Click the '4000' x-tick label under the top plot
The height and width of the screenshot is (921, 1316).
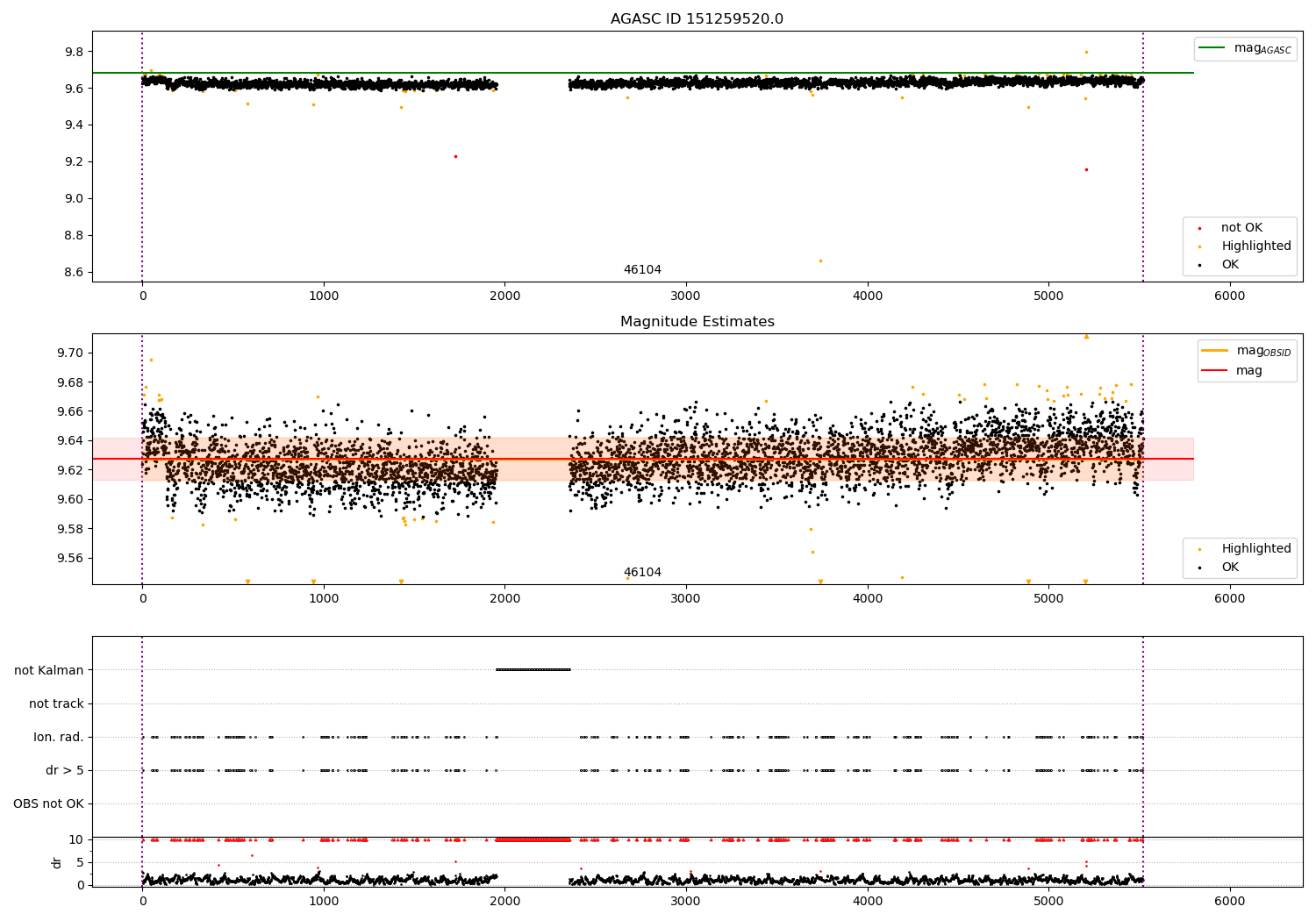pos(868,296)
